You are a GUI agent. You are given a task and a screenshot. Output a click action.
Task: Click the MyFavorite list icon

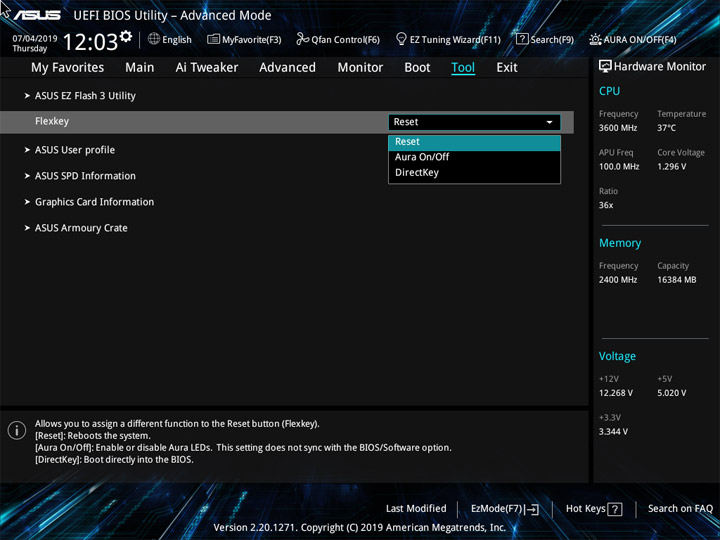click(213, 39)
